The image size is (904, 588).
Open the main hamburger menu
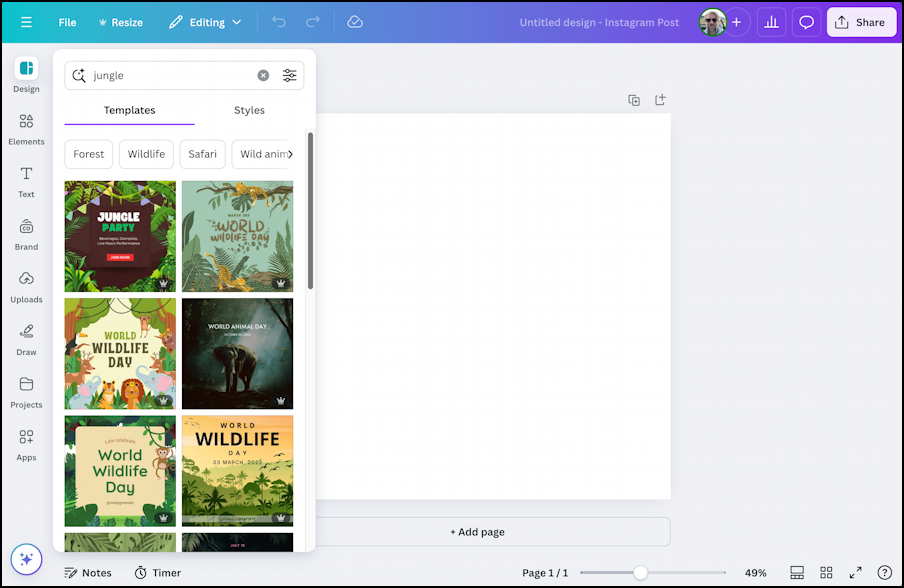[x=26, y=22]
